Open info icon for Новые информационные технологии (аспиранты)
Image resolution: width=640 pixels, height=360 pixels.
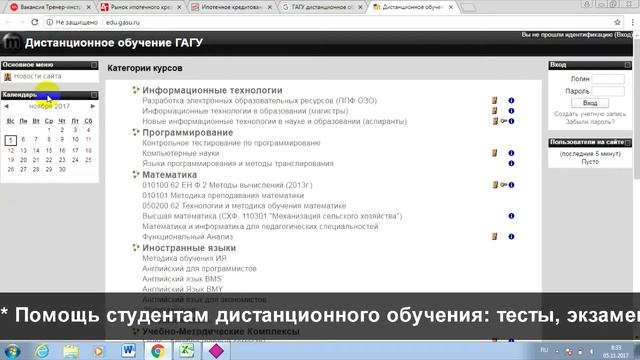coord(511,121)
